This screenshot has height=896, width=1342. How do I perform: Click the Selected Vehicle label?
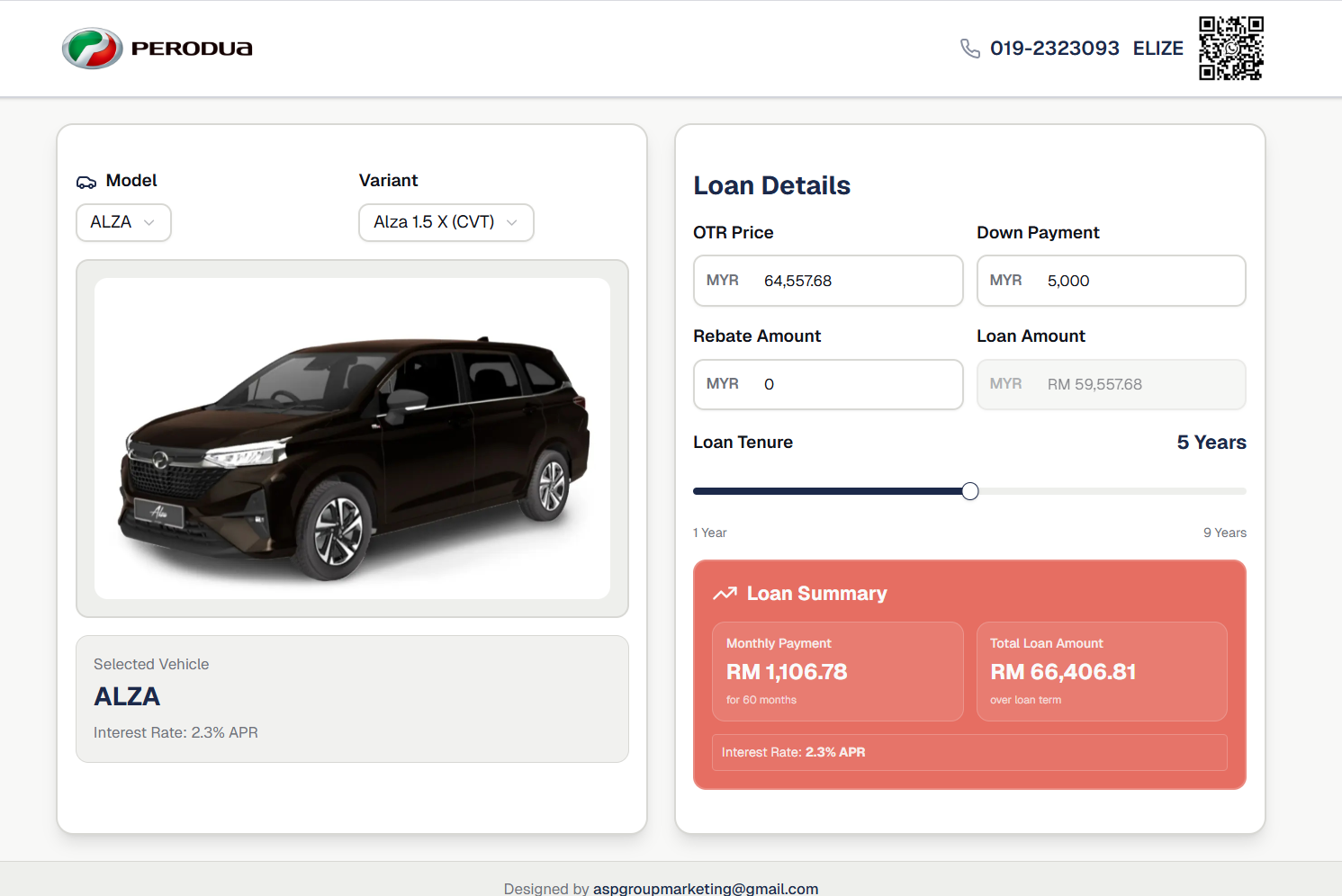coord(151,664)
